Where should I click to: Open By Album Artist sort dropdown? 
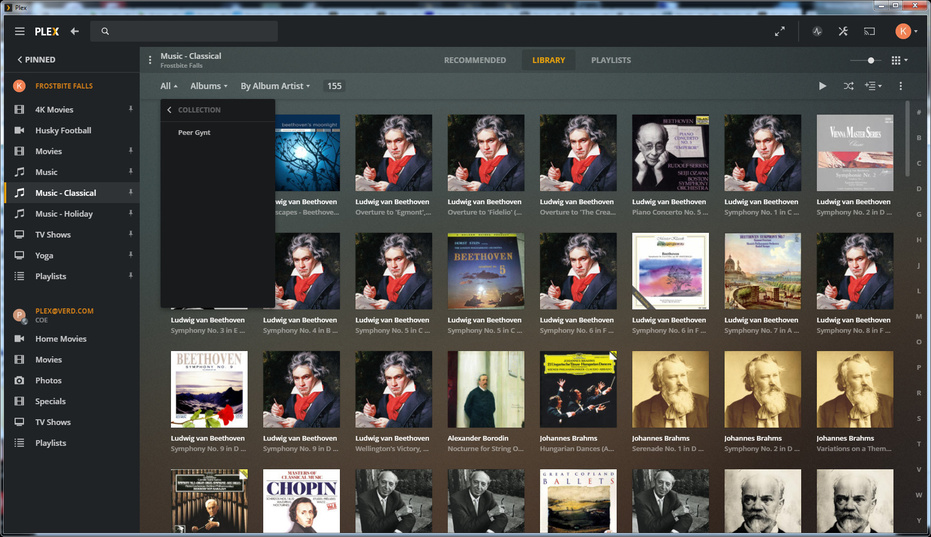point(275,86)
